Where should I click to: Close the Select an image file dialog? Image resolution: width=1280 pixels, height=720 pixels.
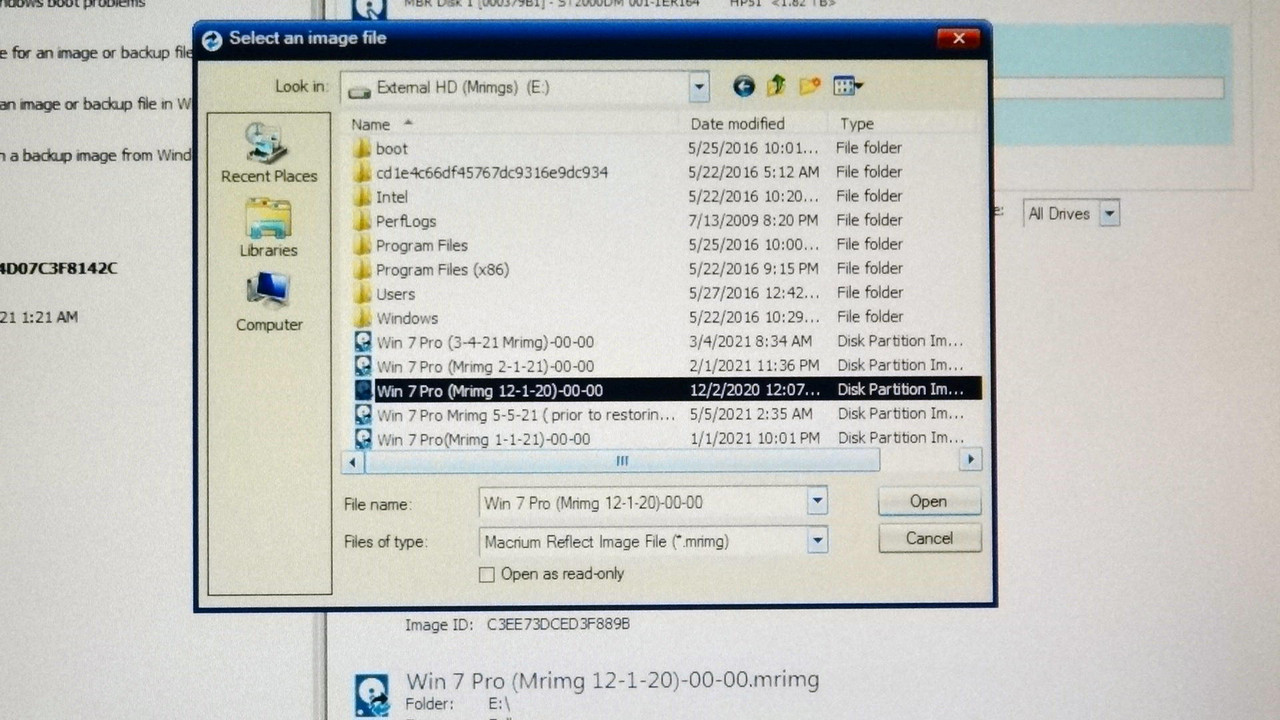coord(958,38)
